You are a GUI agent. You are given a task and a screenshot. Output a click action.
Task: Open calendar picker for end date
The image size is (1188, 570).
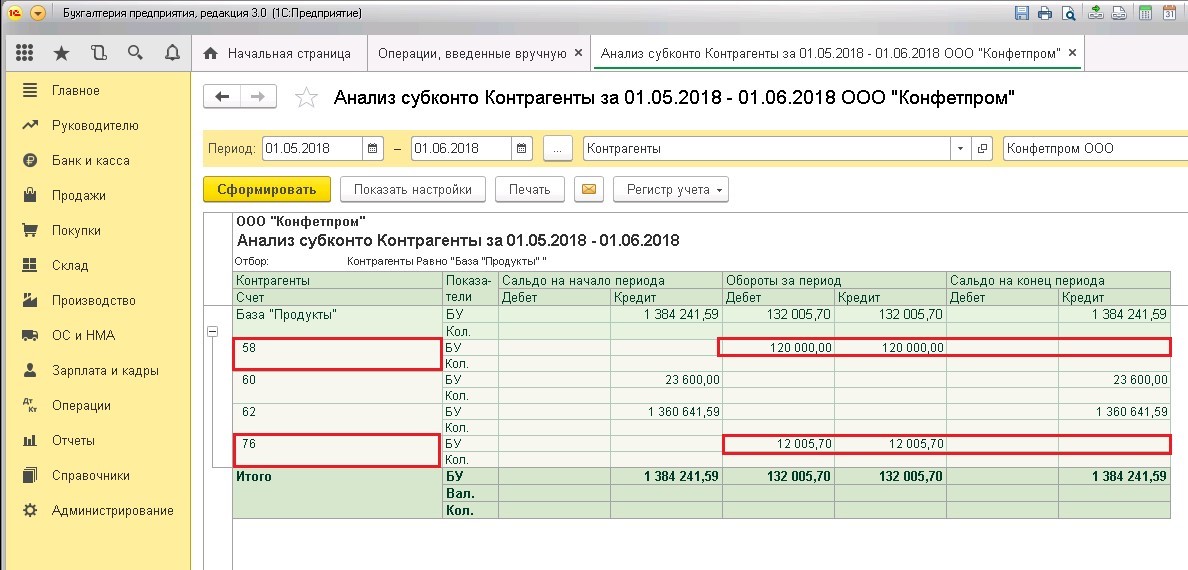[521, 149]
